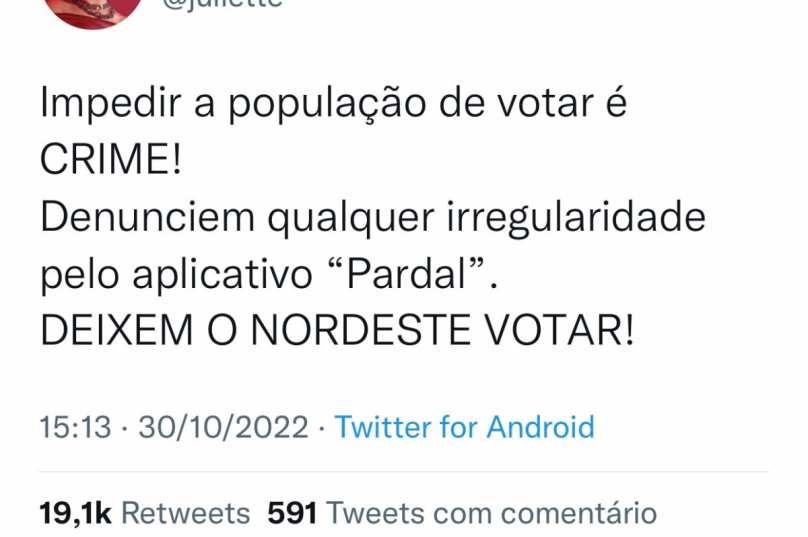The width and height of the screenshot is (808, 537).
Task: View the 19,1k Retweets list
Action: [x=144, y=514]
